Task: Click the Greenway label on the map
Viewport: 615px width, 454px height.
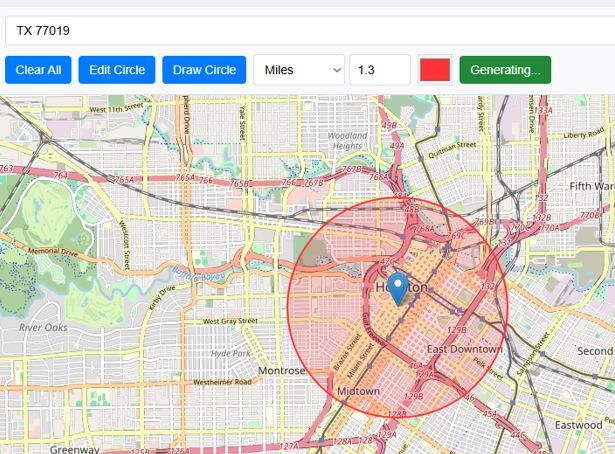Action: [75, 450]
